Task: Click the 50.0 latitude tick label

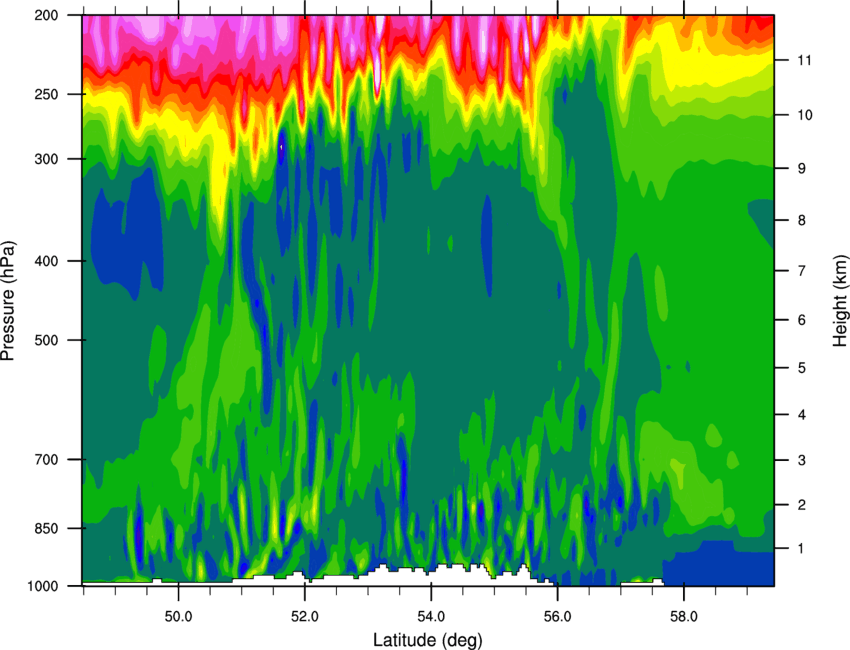Action: [x=178, y=617]
